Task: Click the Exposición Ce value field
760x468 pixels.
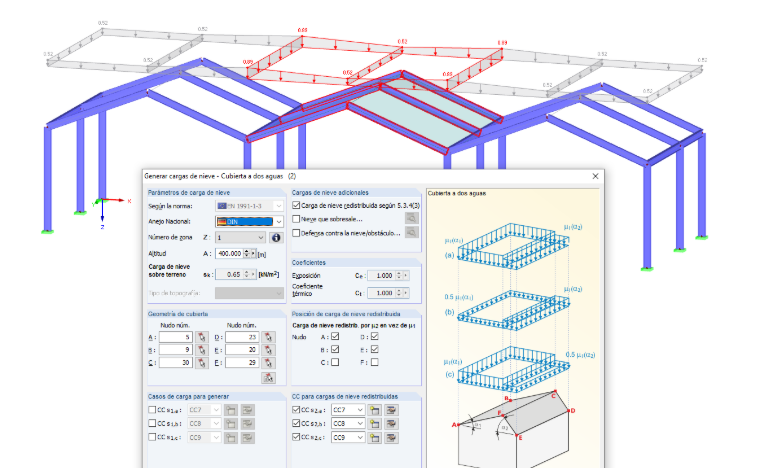Action: coord(381,276)
